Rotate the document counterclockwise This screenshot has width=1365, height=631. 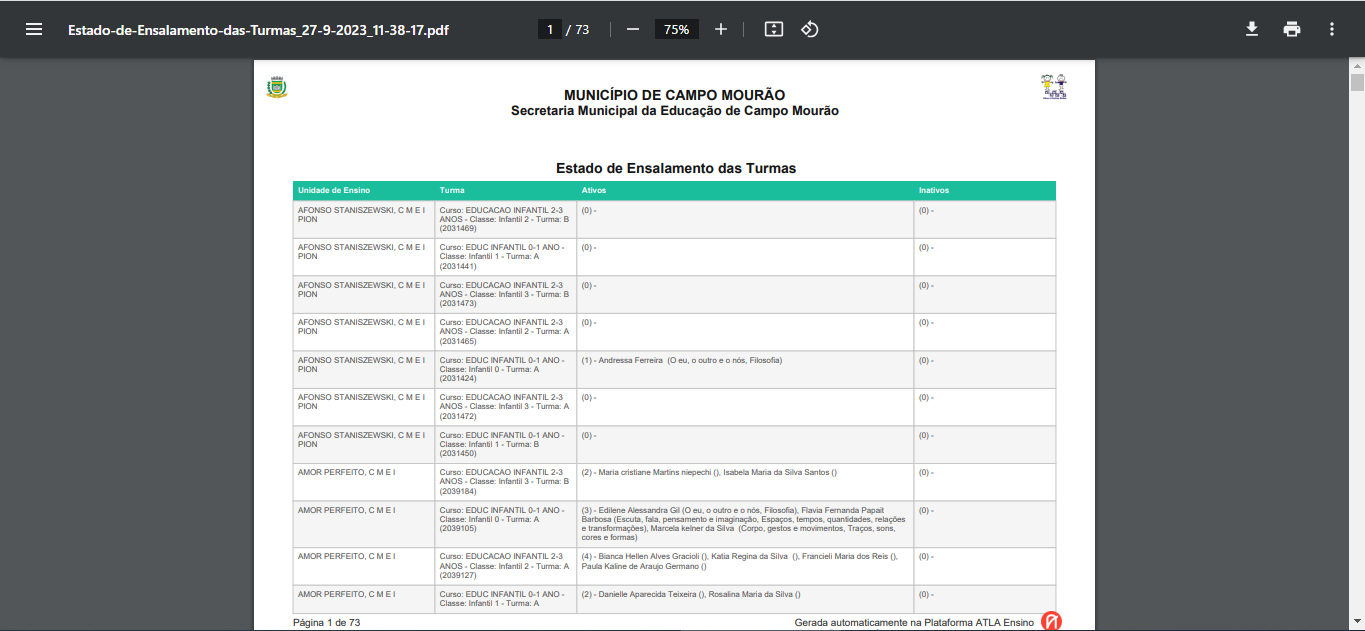point(810,29)
